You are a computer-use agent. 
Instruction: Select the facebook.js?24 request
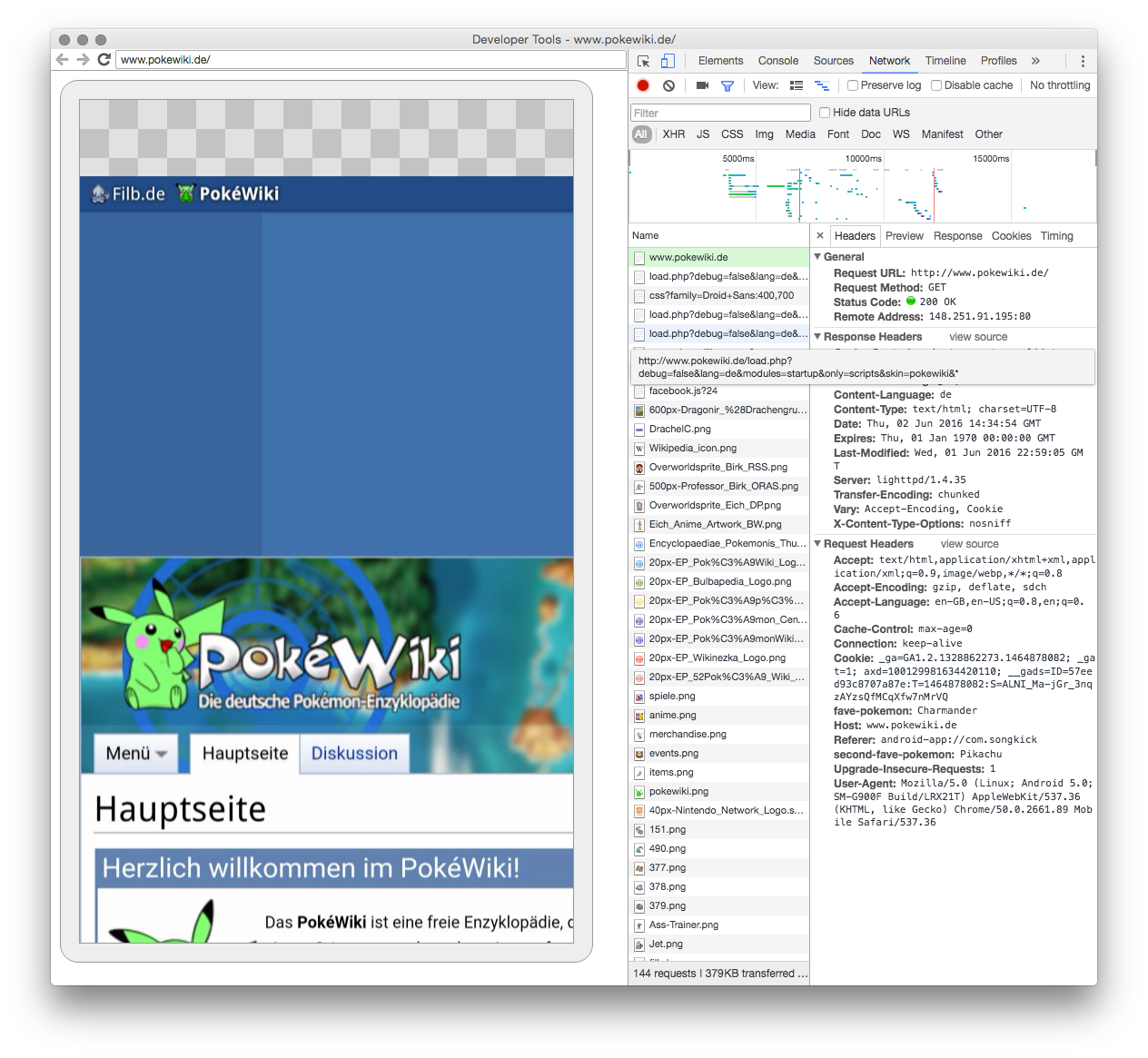719,391
